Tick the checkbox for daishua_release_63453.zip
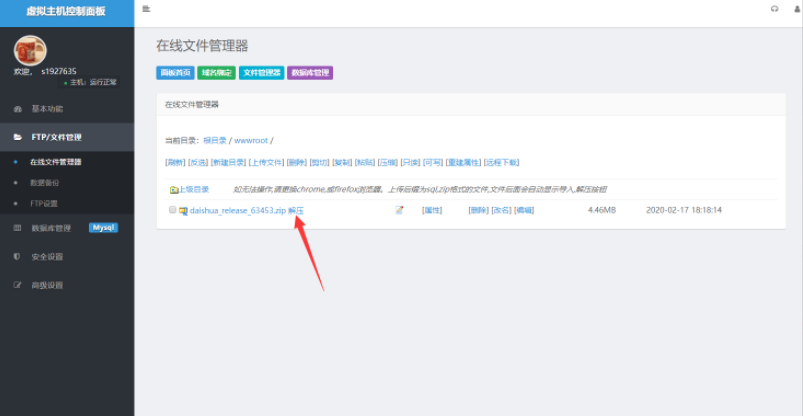This screenshot has height=416, width=803. 173,210
